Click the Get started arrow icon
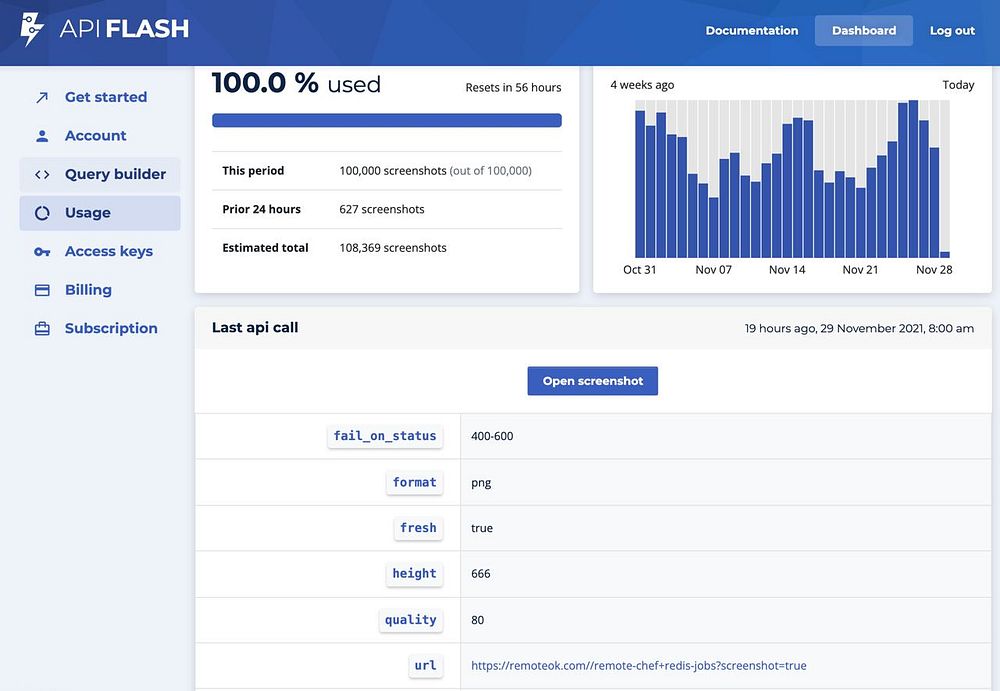Viewport: 1000px width, 691px height. (42, 97)
